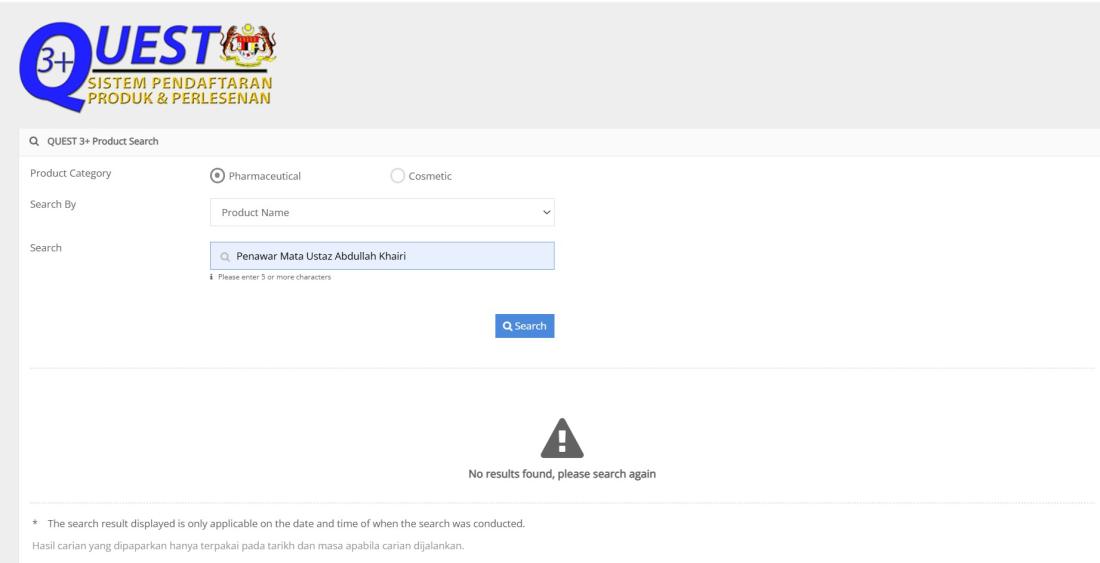
Task: Click magnifier icon on blue Search button
Action: coord(508,326)
